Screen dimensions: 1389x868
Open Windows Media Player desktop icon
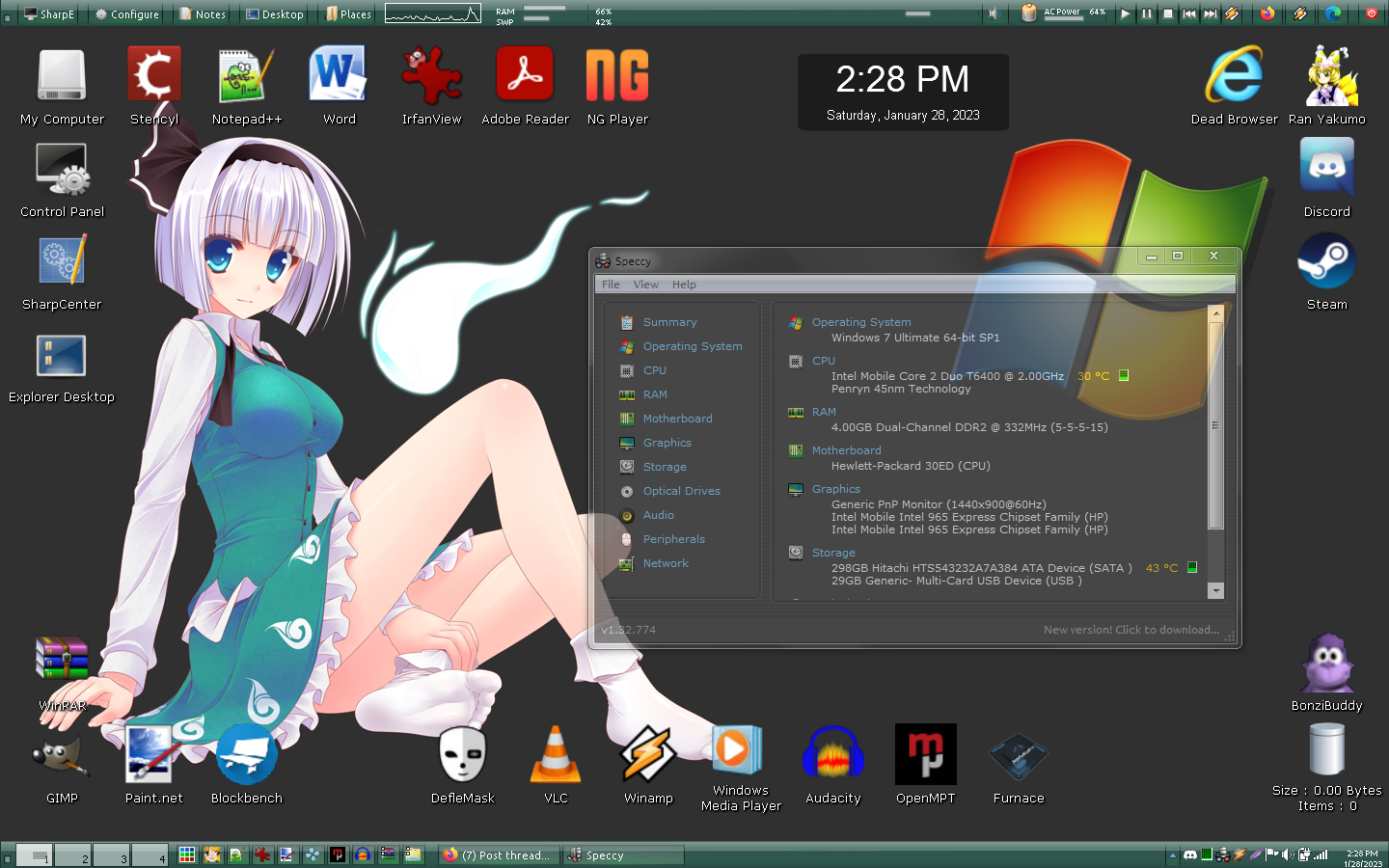pos(741,768)
